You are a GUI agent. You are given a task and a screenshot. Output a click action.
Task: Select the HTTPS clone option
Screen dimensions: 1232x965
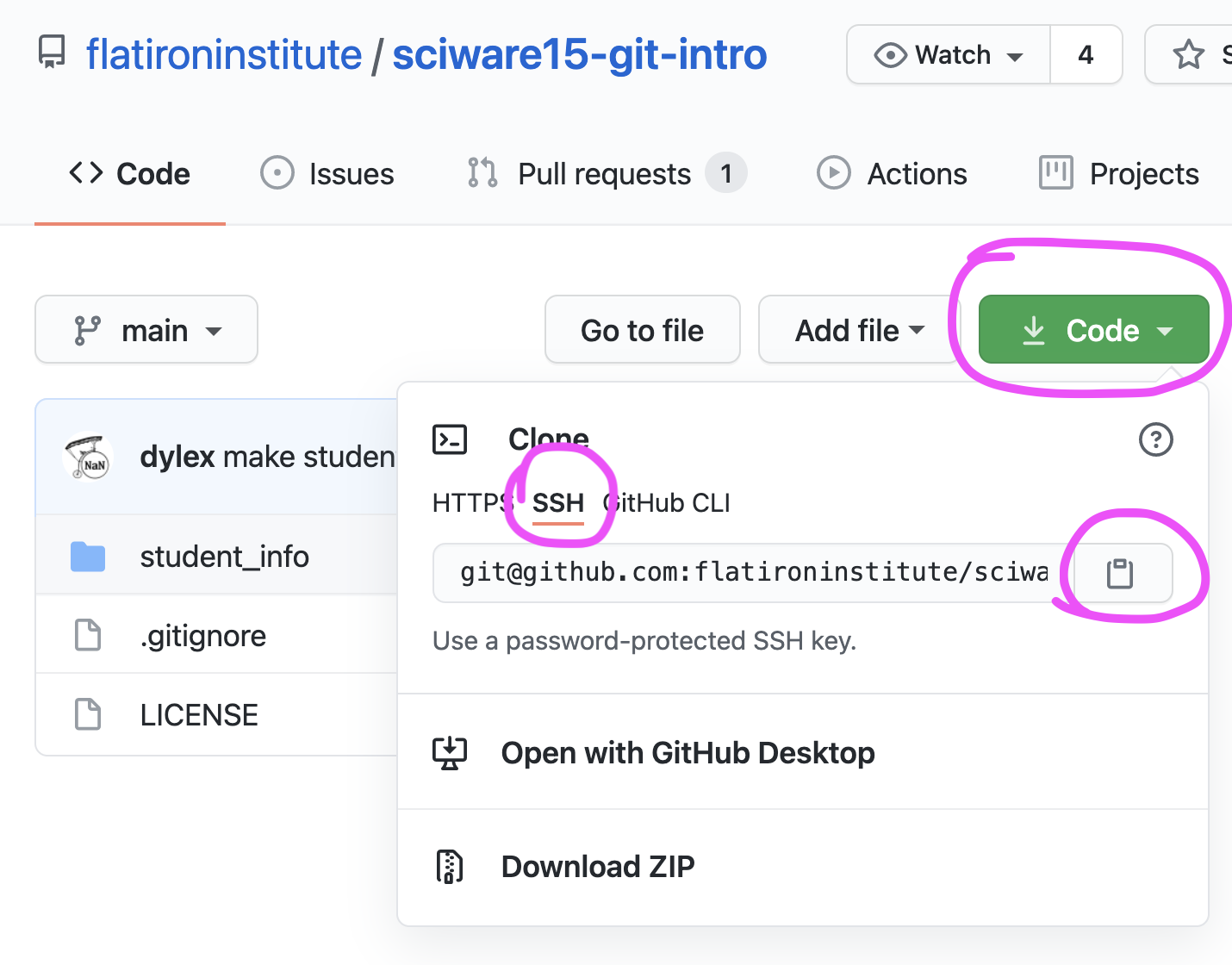(x=472, y=503)
